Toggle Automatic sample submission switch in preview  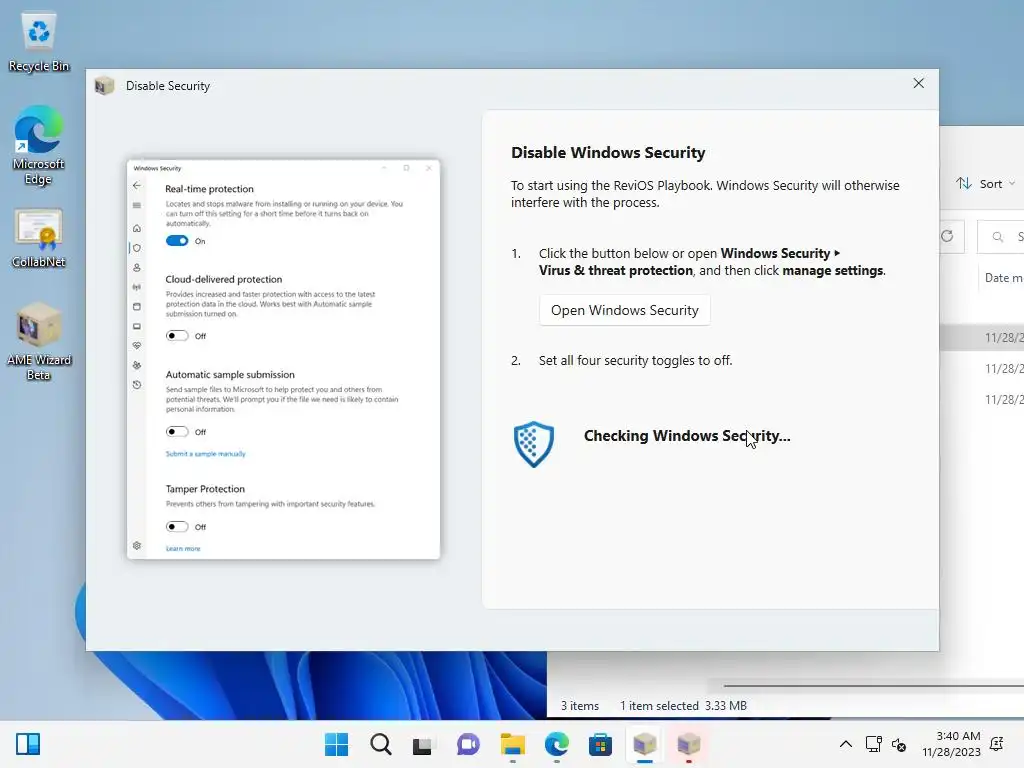[x=177, y=432]
